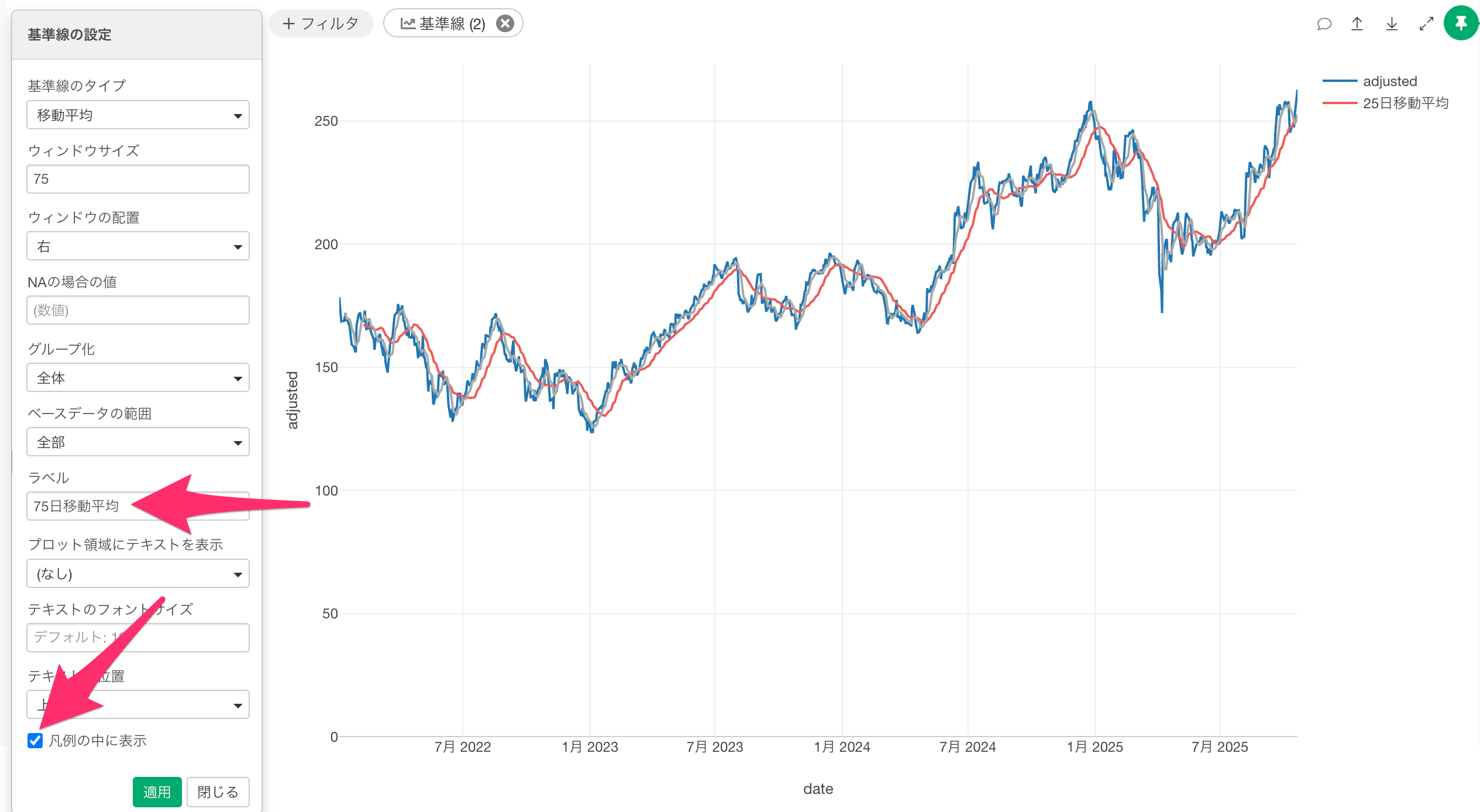Open プロット領域にテキストを表示 dropdown

coord(137,574)
